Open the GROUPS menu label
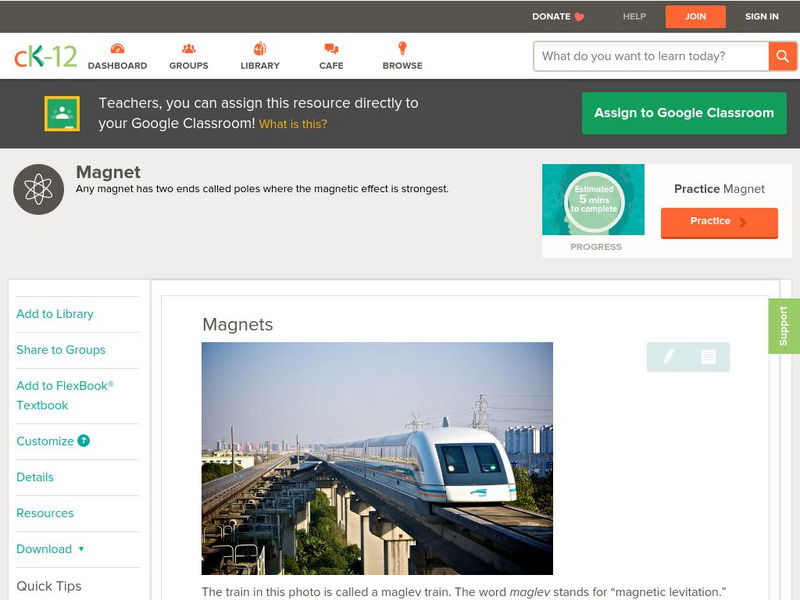800x600 pixels. [x=189, y=66]
